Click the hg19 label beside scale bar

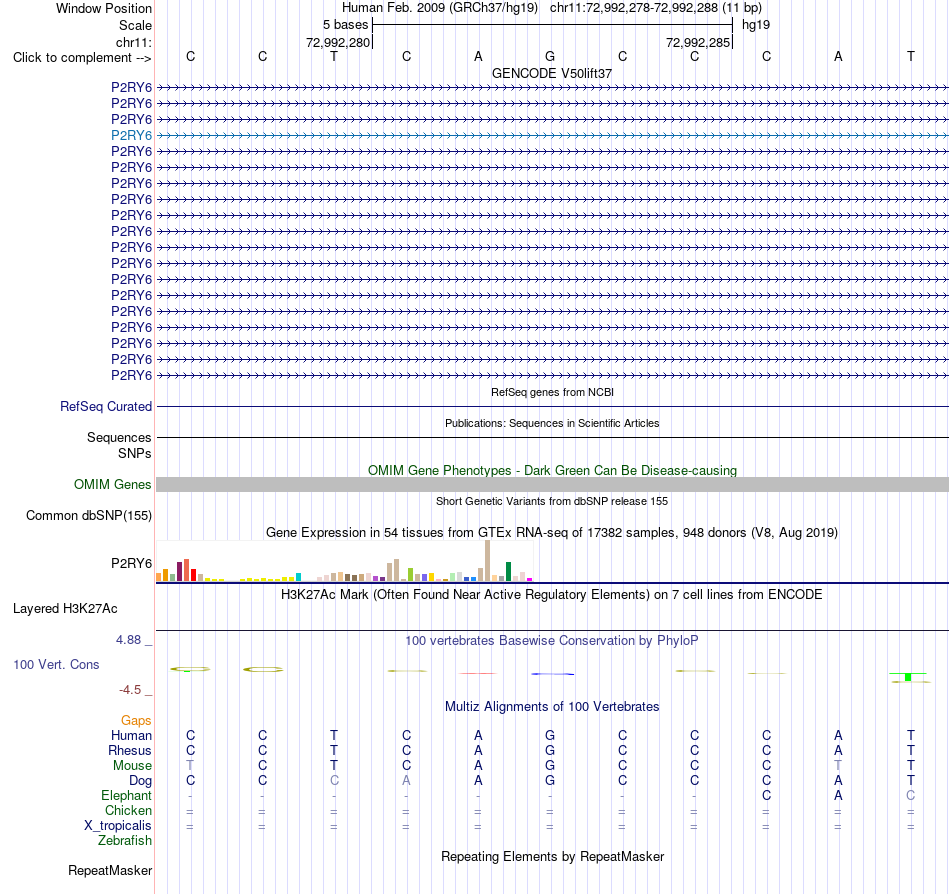756,25
